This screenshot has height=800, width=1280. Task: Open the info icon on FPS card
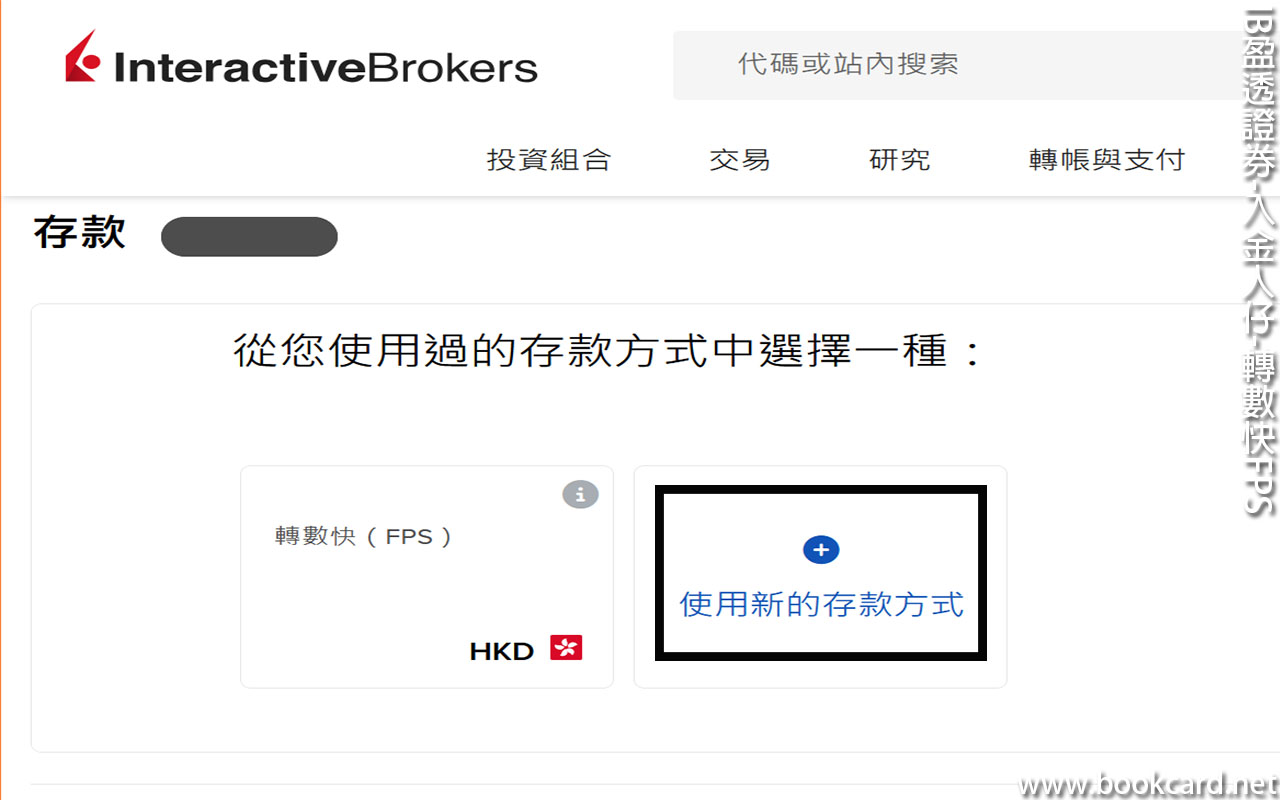pos(580,494)
